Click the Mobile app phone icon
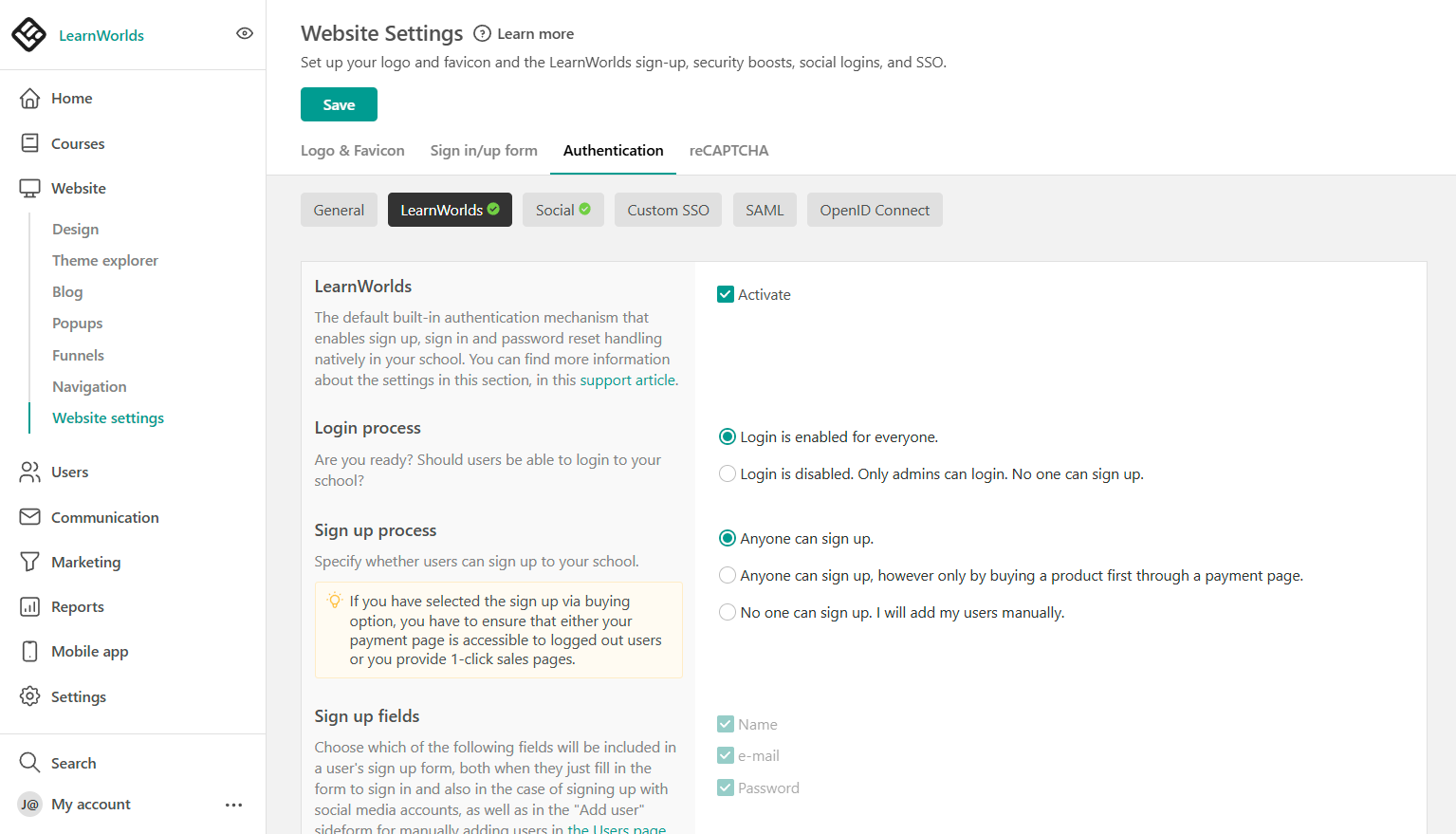 click(30, 651)
